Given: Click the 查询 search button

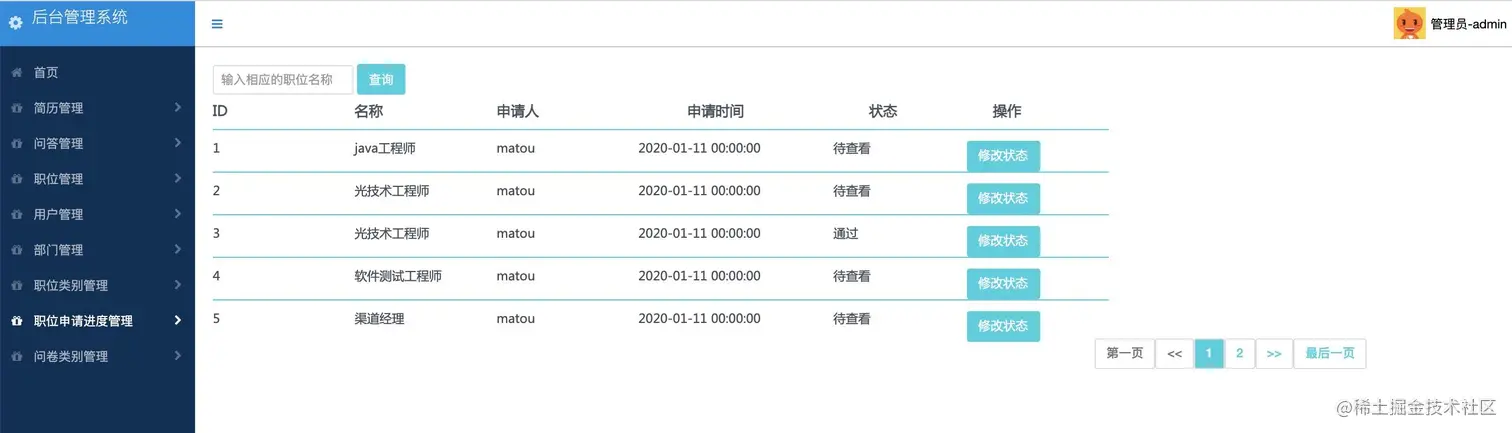Looking at the screenshot, I should 381,80.
